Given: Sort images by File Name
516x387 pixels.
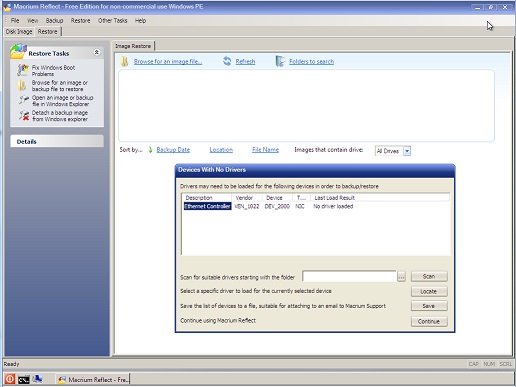Looking at the screenshot, I should tap(265, 150).
